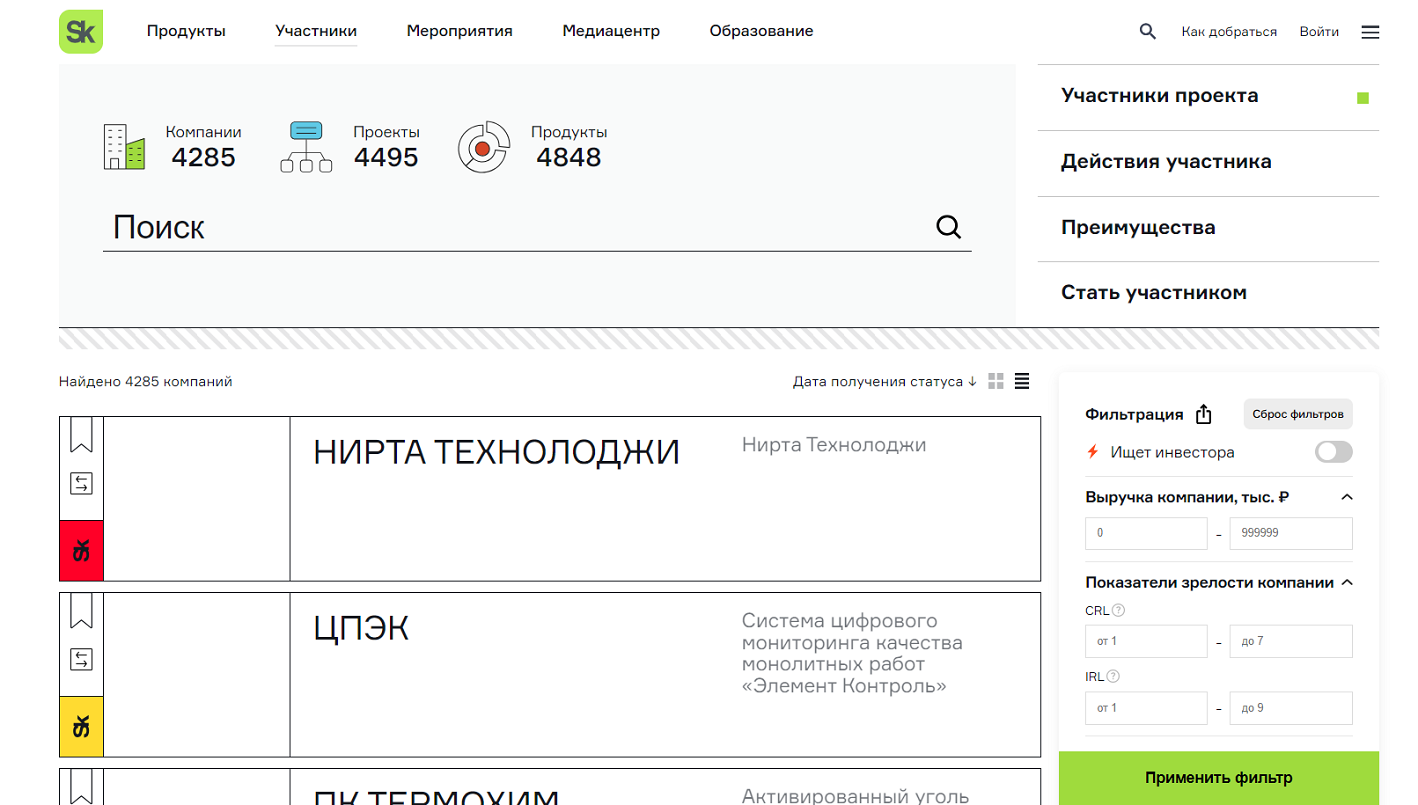Select Стать участником sidebar item
The width and height of the screenshot is (1418, 805).
(1208, 294)
